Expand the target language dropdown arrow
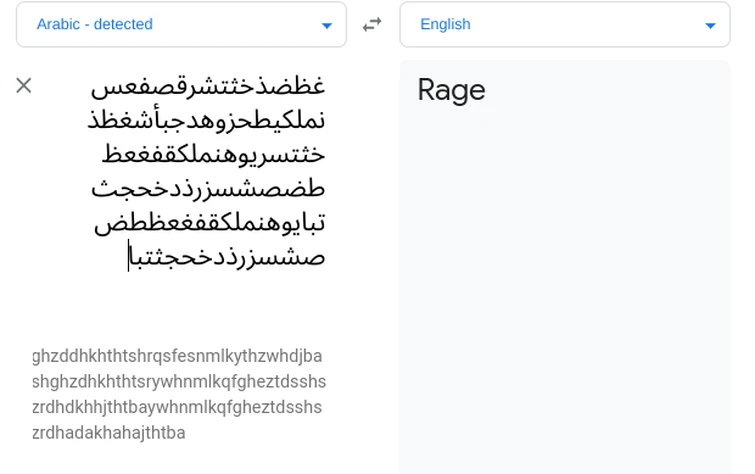The width and height of the screenshot is (755, 474). tap(710, 26)
